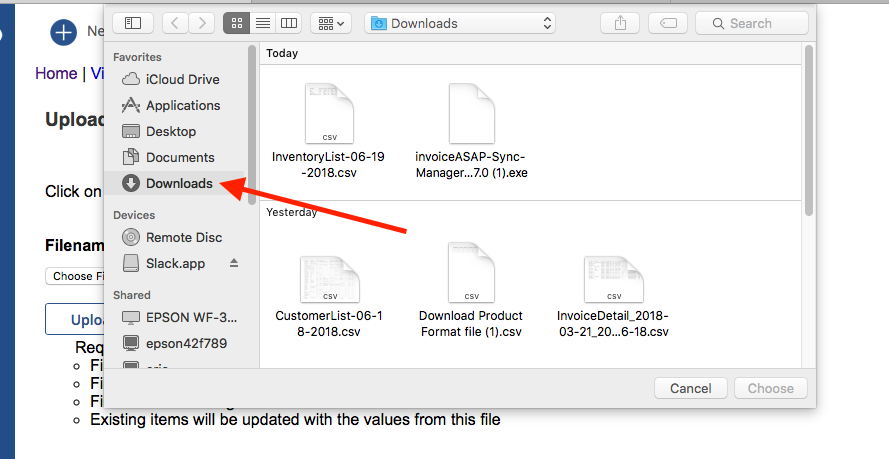Select iCloud Drive in the sidebar

[182, 79]
